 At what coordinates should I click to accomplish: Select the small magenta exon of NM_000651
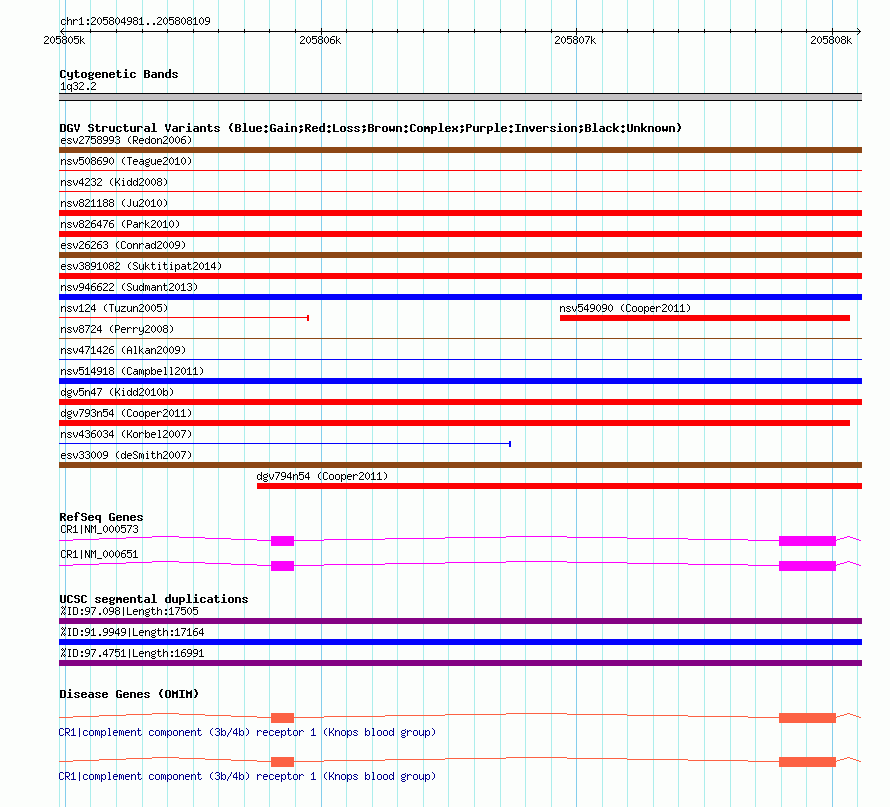(x=282, y=566)
